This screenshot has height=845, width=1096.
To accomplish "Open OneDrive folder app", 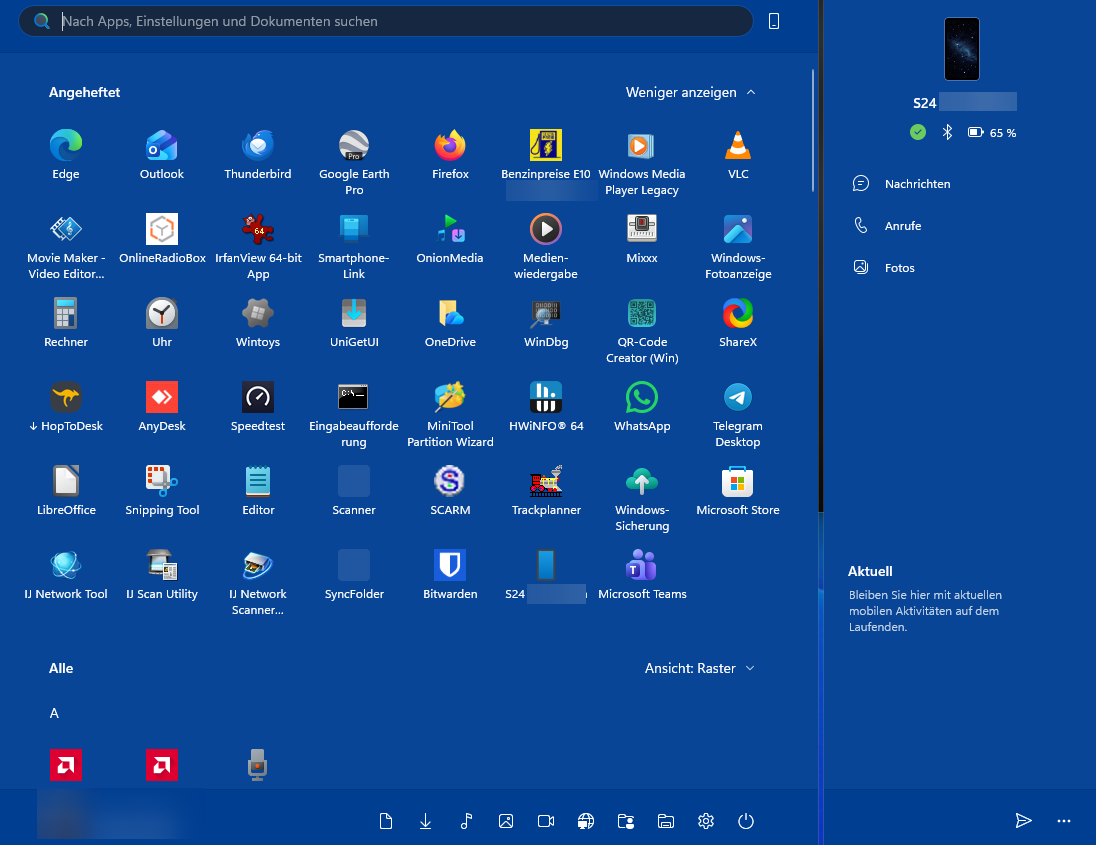I will click(x=450, y=323).
